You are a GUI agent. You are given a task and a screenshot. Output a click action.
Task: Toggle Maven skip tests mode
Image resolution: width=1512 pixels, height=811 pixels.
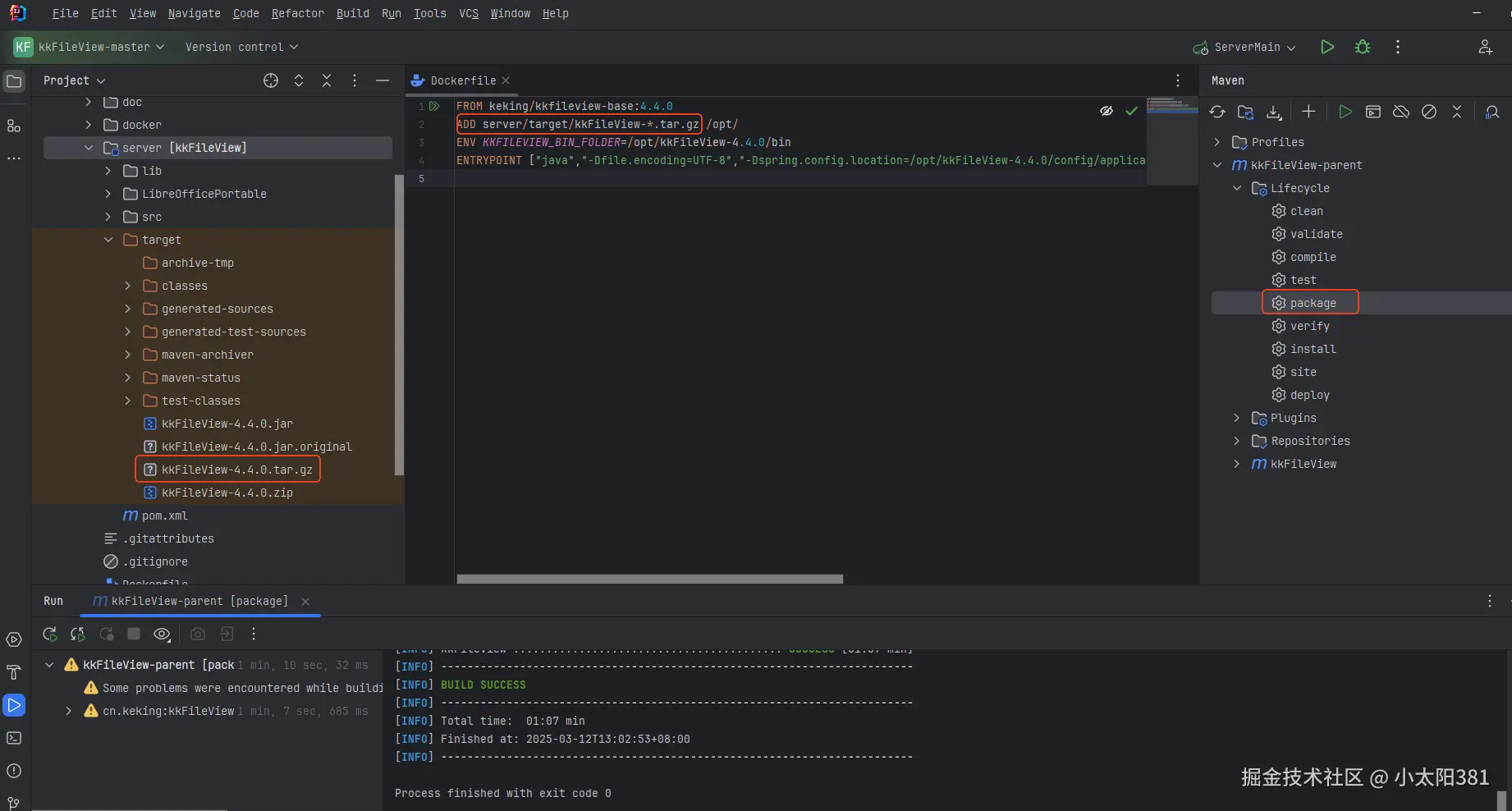tap(1429, 112)
